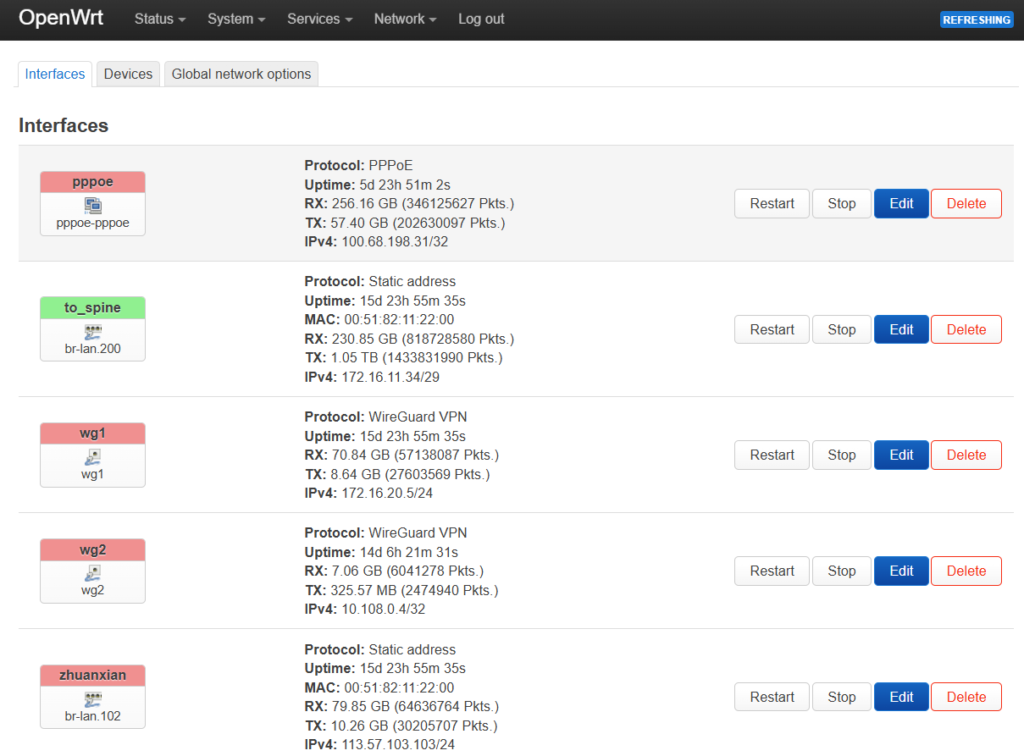
Task: Open the Status dropdown menu
Action: coord(160,19)
